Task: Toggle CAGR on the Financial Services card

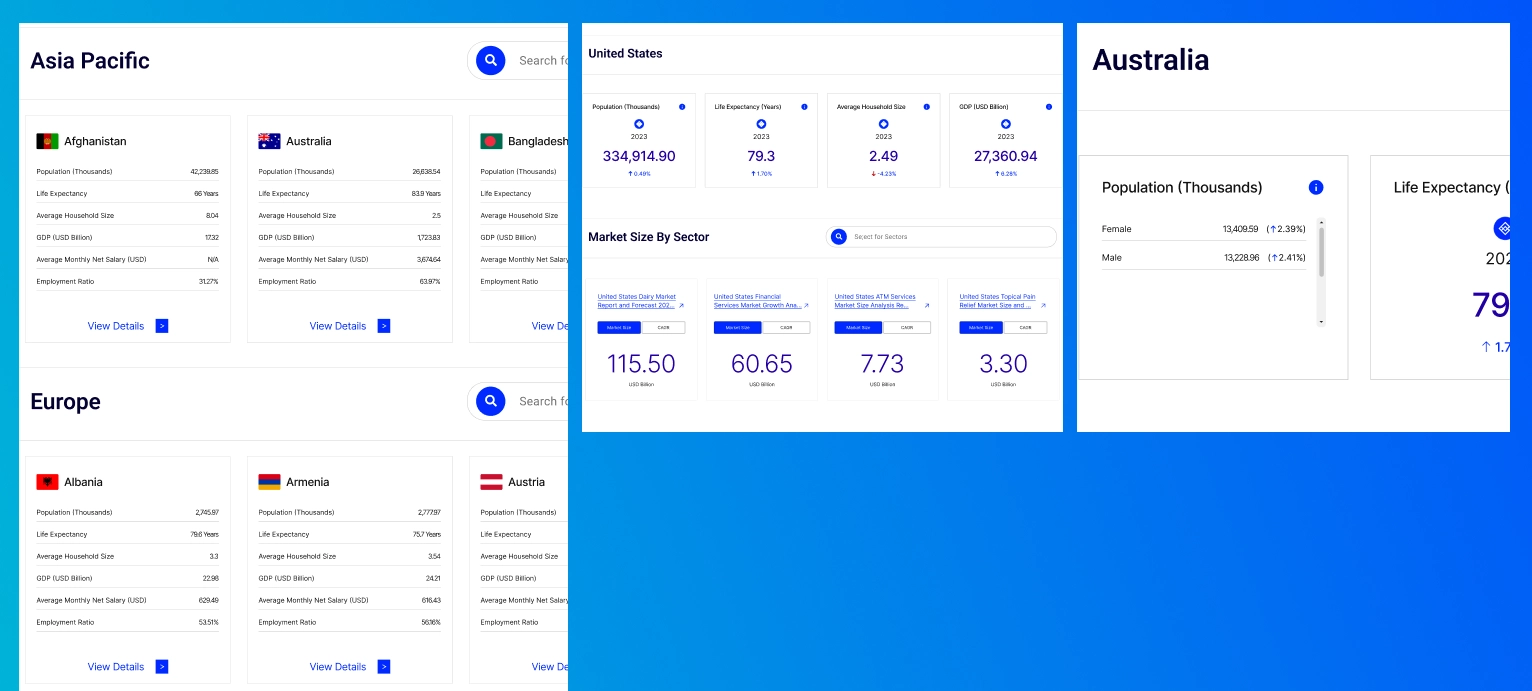Action: pyautogui.click(x=786, y=328)
